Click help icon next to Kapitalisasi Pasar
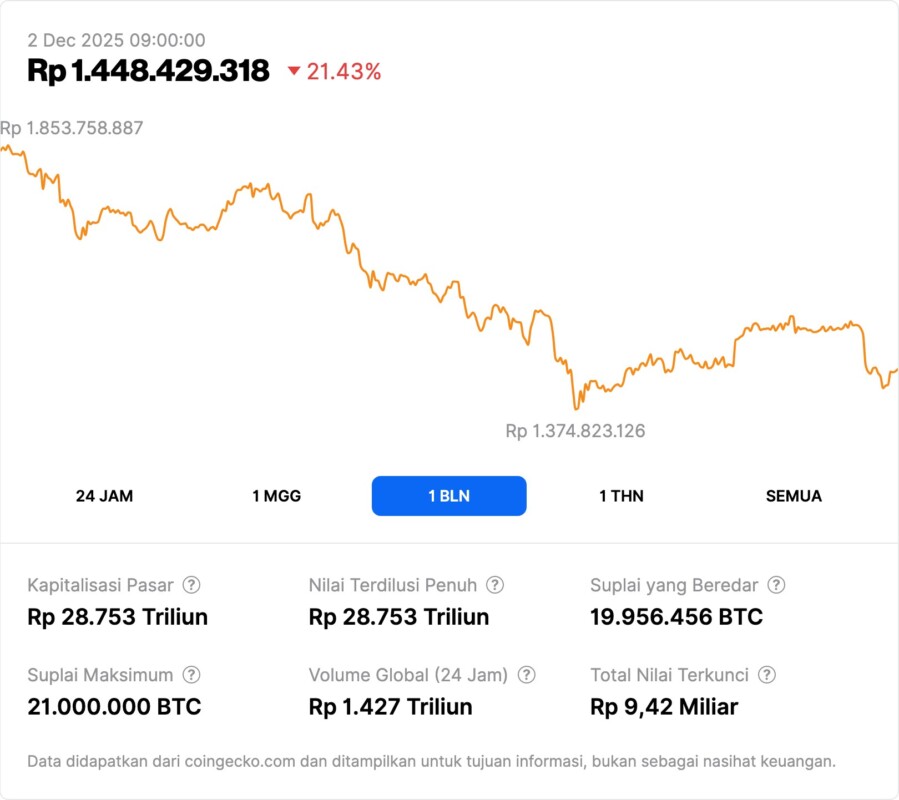Screen dimensions: 899x800 (191, 585)
